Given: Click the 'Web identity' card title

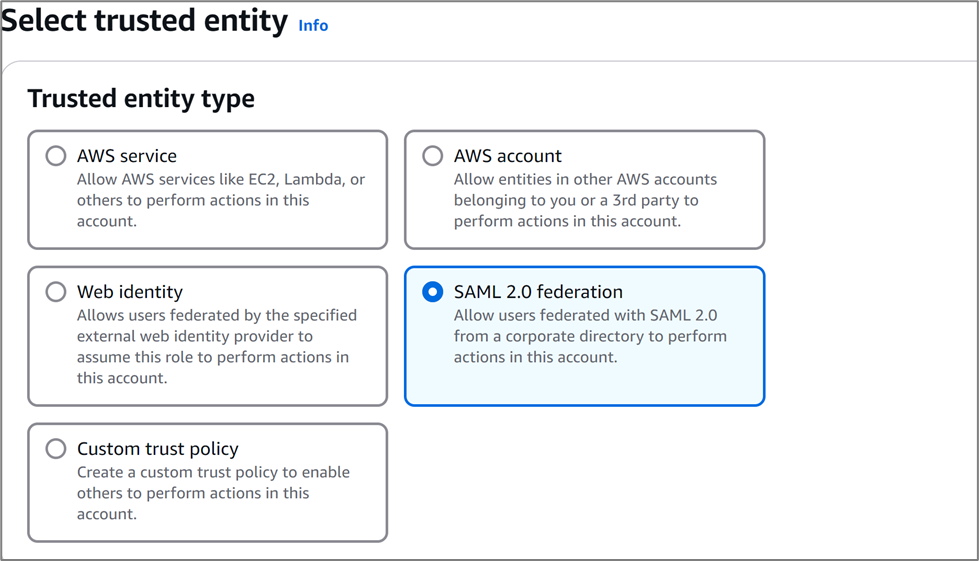Looking at the screenshot, I should tap(130, 292).
